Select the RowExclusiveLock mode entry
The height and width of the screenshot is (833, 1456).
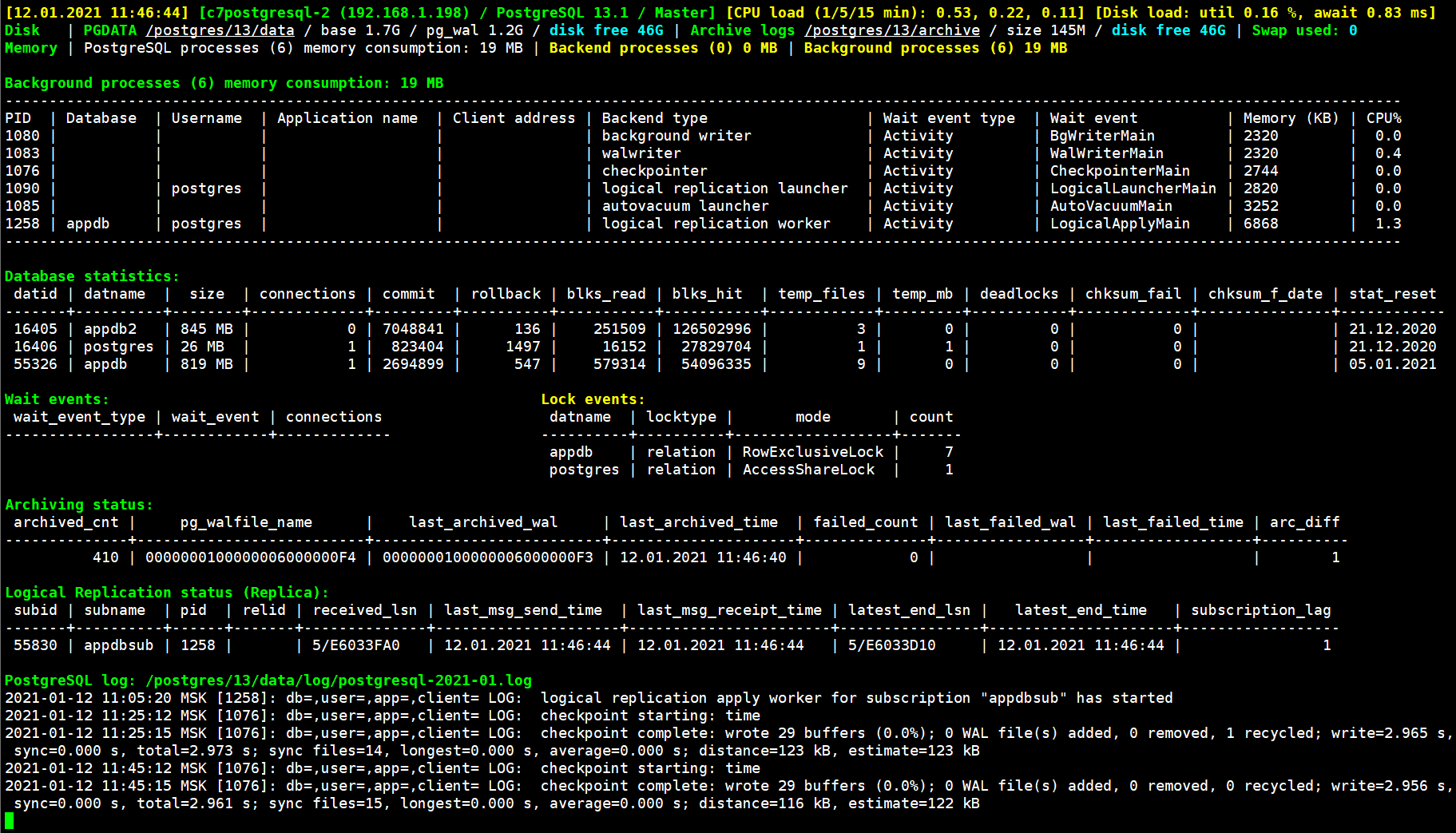pos(813,452)
